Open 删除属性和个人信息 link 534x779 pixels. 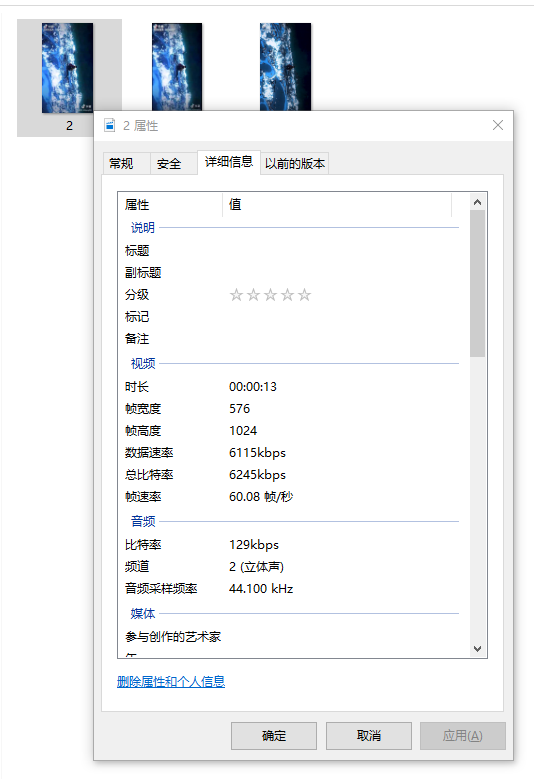point(171,682)
